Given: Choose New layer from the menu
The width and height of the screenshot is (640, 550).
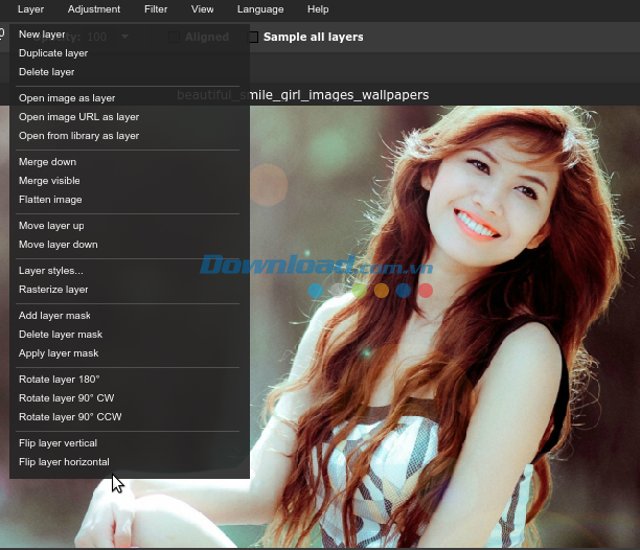Looking at the screenshot, I should coord(129,35).
